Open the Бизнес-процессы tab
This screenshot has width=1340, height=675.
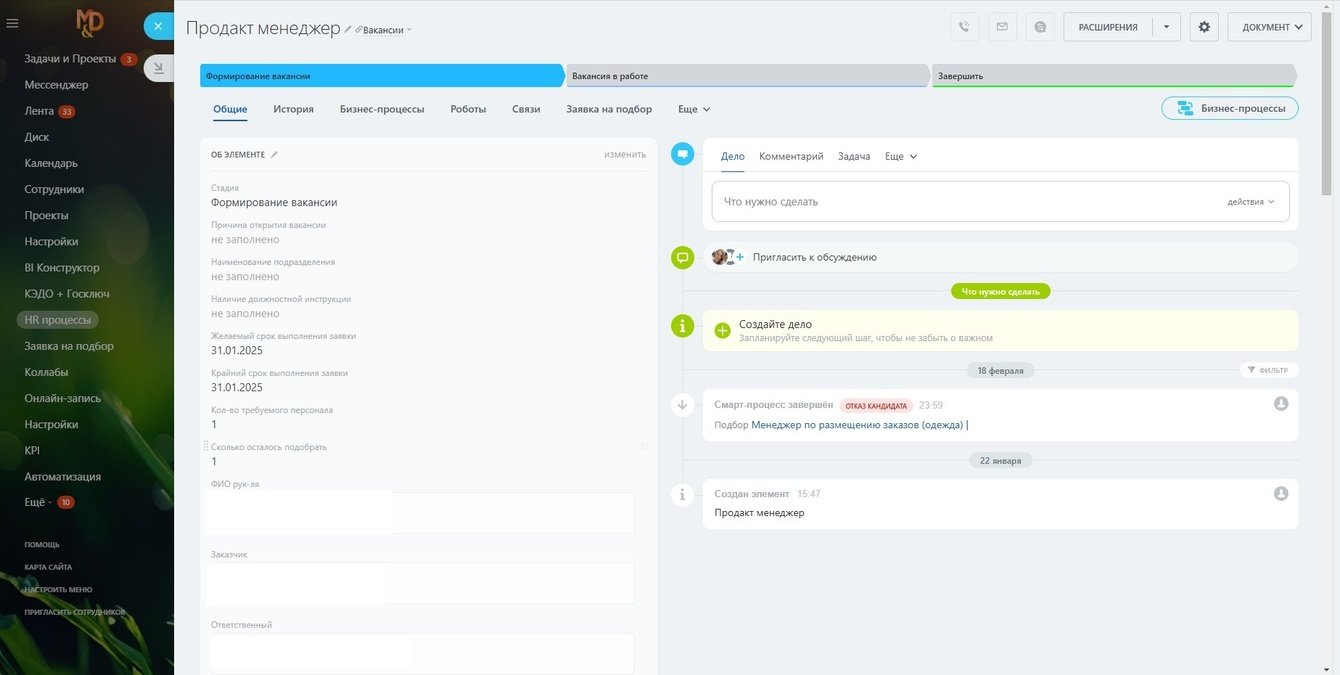point(382,109)
